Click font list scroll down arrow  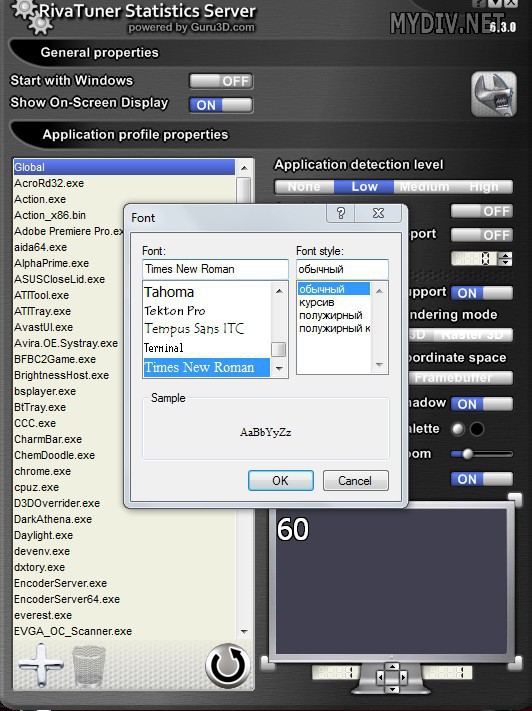279,368
